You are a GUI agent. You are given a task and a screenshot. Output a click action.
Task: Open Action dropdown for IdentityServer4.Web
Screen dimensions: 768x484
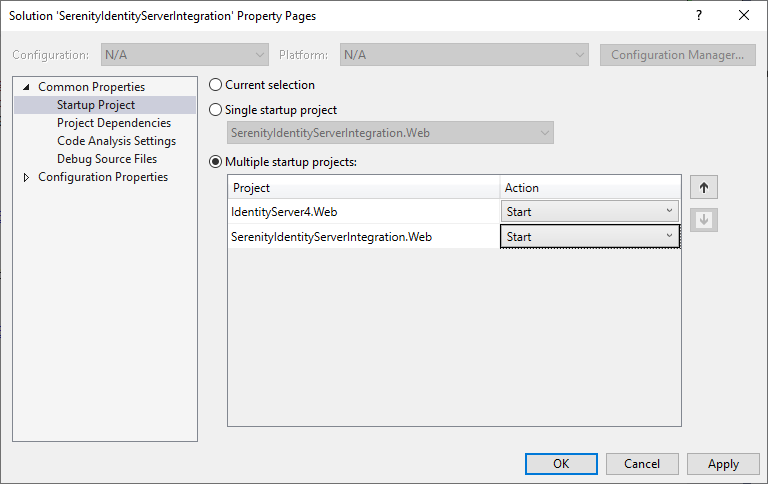pyautogui.click(x=590, y=212)
